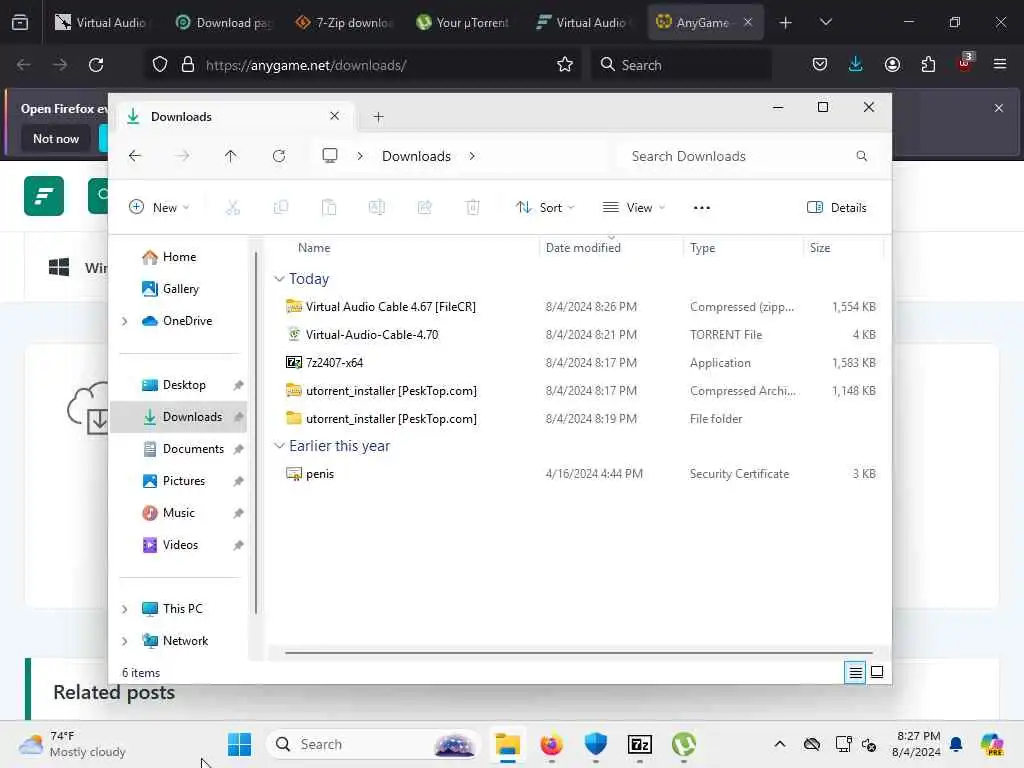1024x768 pixels.
Task: Select Virtual Audio Cable 4.67 [FileCR] file
Action: pyautogui.click(x=579, y=307)
